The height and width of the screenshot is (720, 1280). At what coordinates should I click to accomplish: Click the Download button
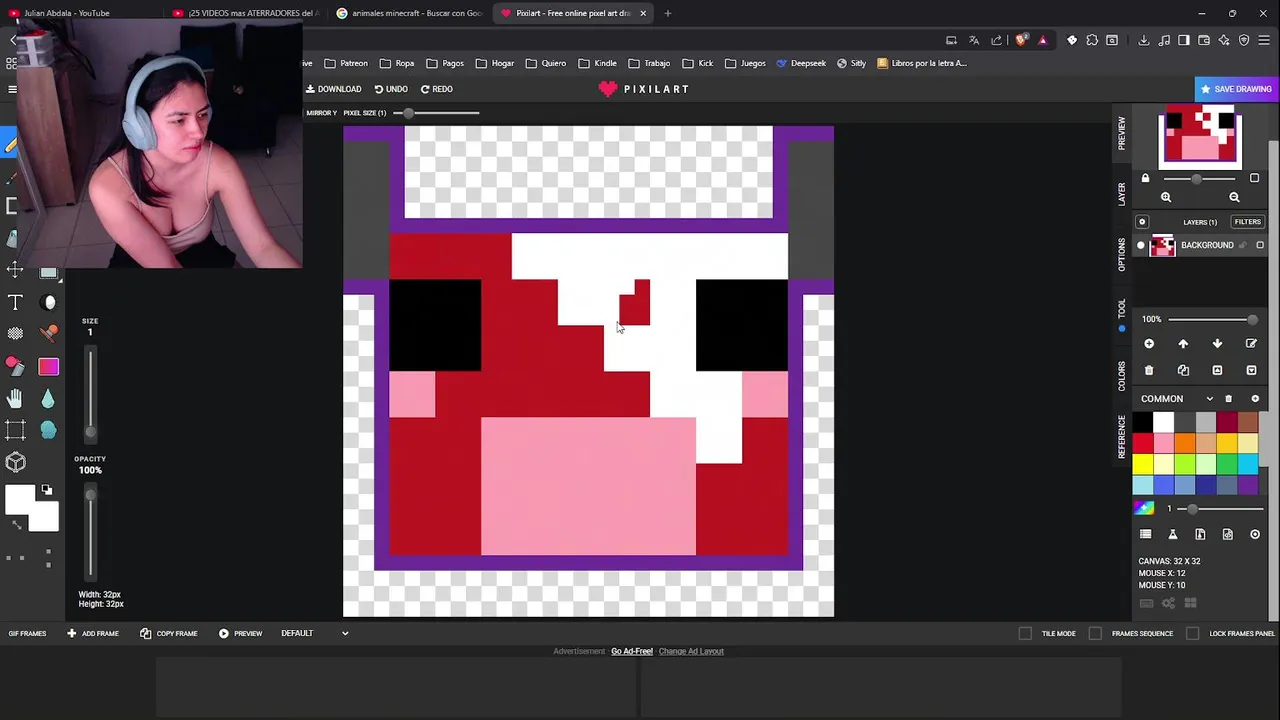(334, 89)
